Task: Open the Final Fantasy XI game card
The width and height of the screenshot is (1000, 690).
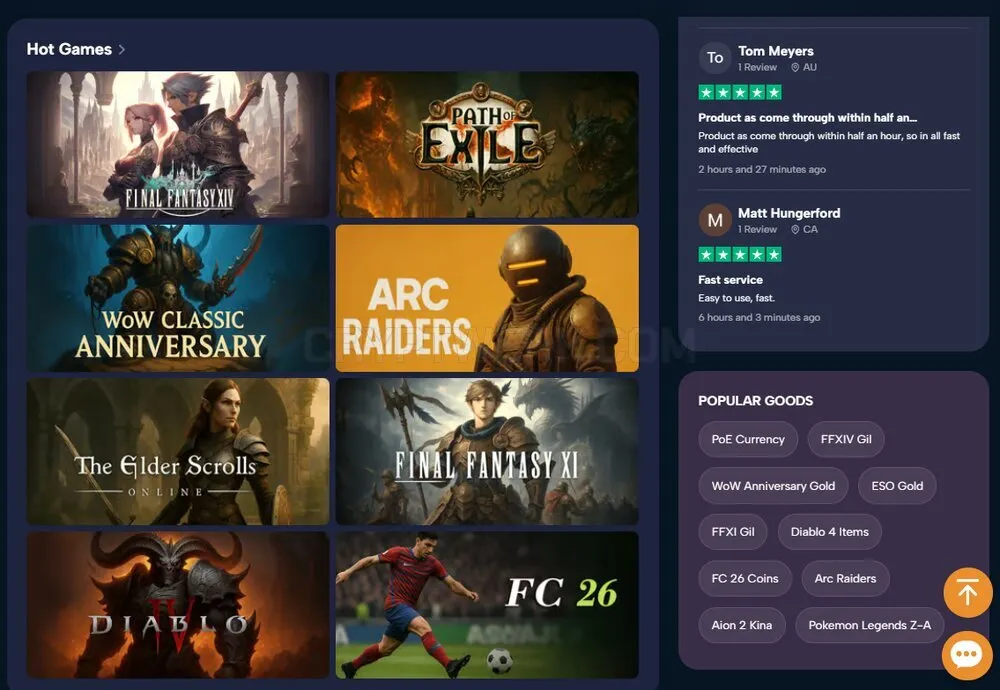Action: [x=487, y=451]
